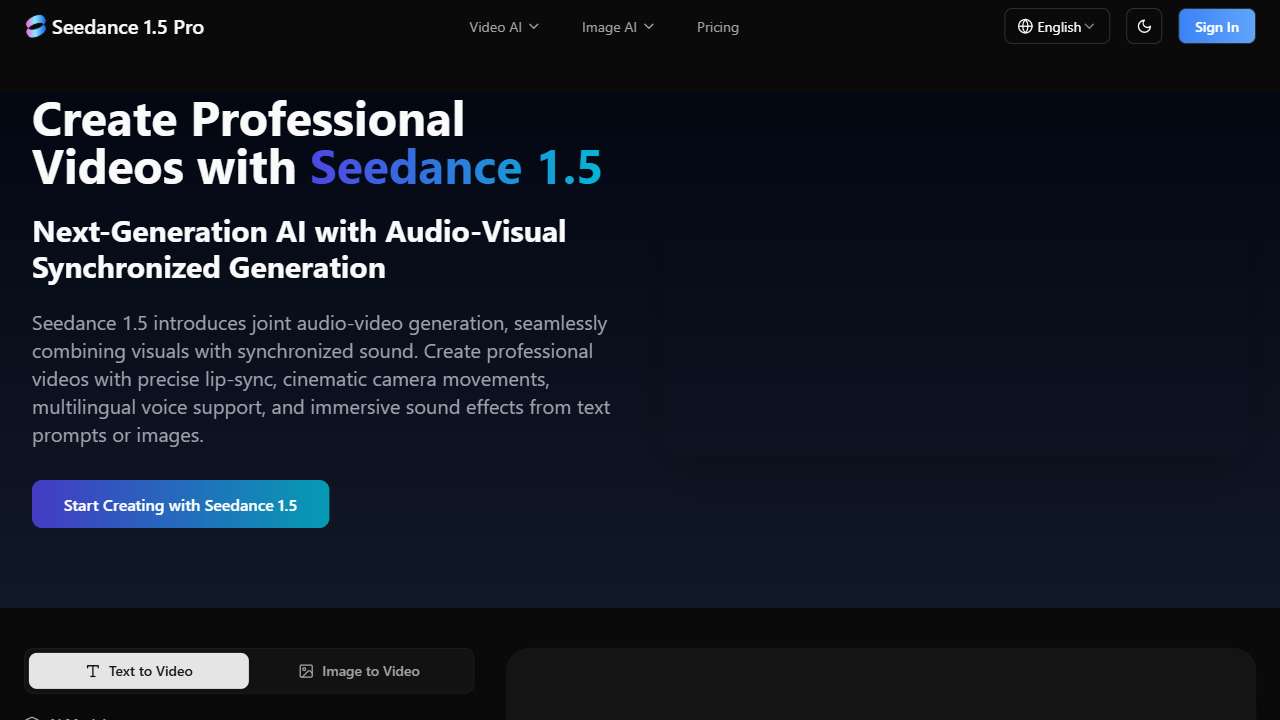Toggle dark mode with moon icon
Image resolution: width=1280 pixels, height=720 pixels.
coord(1144,27)
